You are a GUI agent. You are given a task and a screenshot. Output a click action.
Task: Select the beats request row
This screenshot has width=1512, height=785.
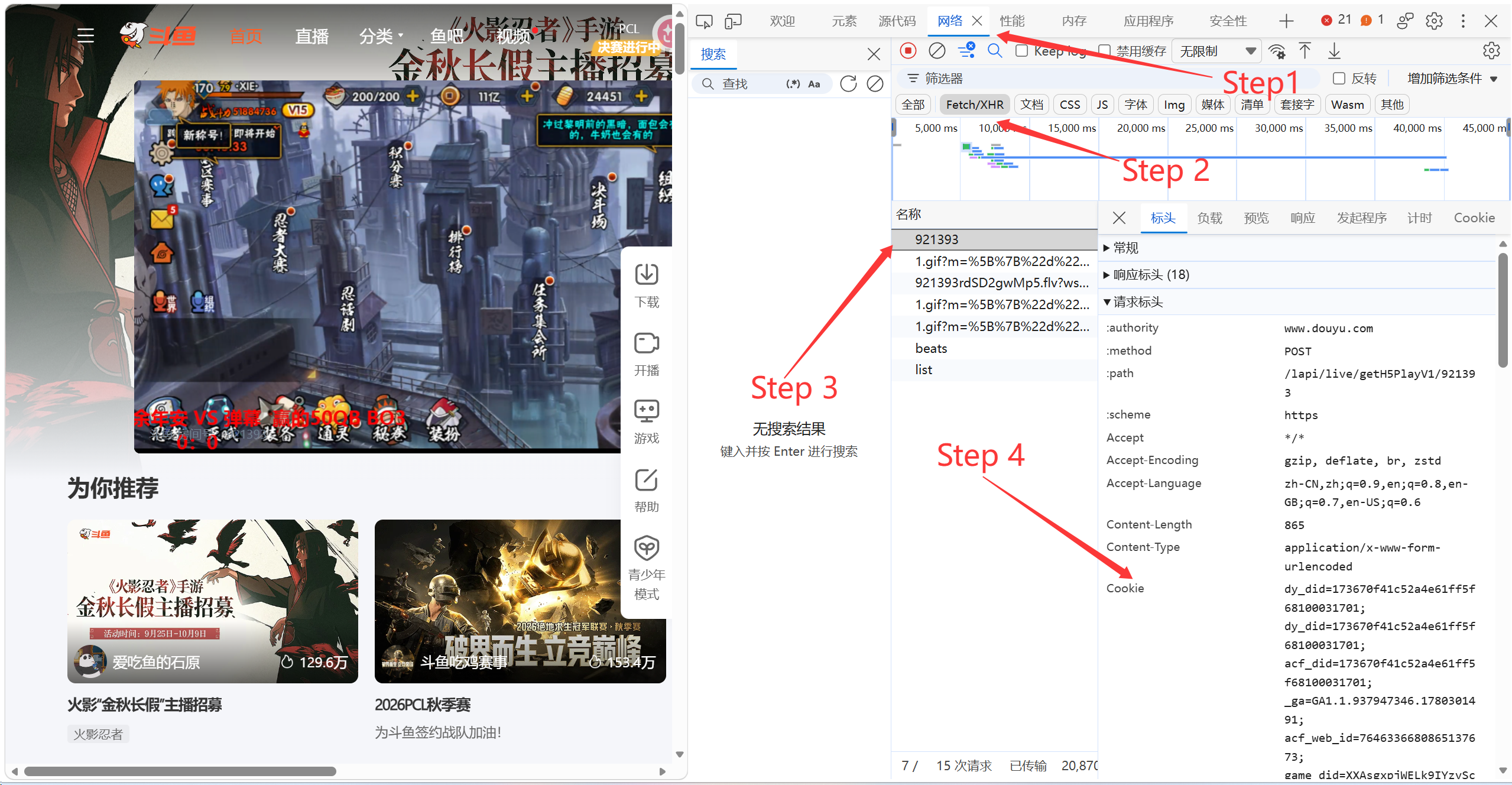pos(994,348)
